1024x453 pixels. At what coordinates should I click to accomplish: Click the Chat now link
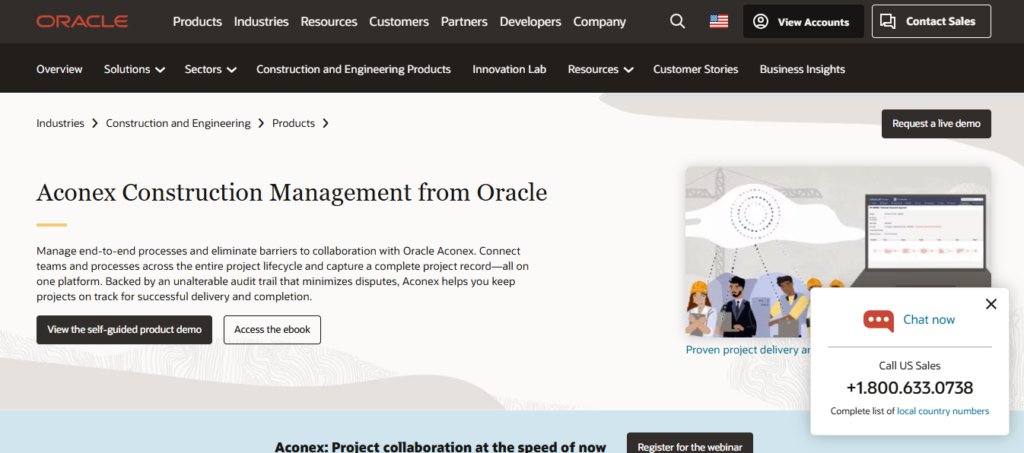pyautogui.click(x=929, y=320)
